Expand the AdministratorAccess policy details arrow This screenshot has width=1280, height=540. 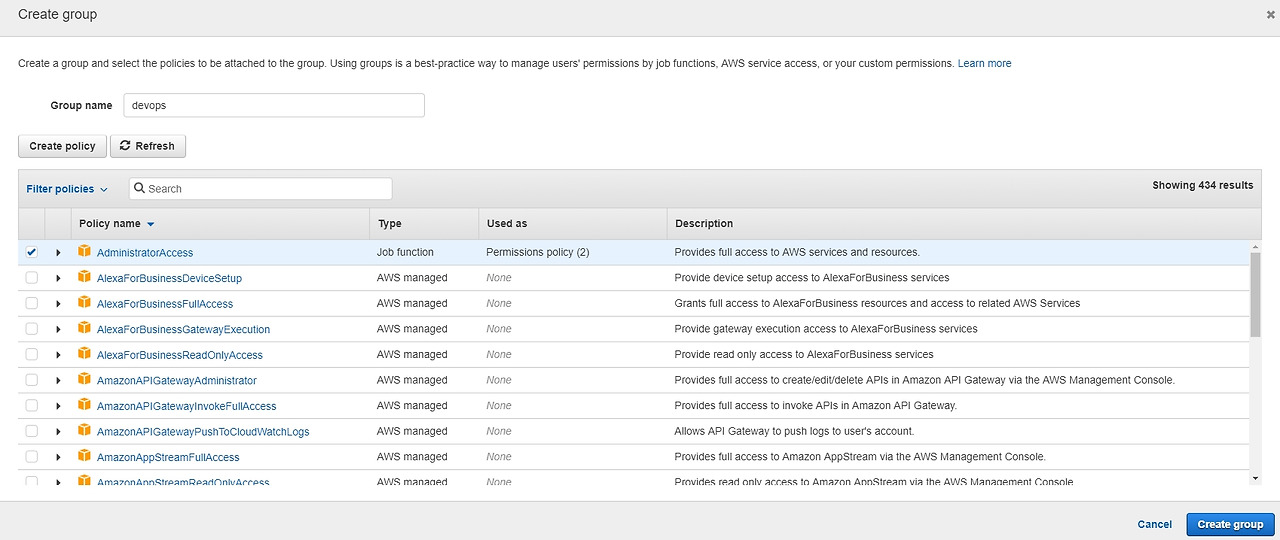58,253
